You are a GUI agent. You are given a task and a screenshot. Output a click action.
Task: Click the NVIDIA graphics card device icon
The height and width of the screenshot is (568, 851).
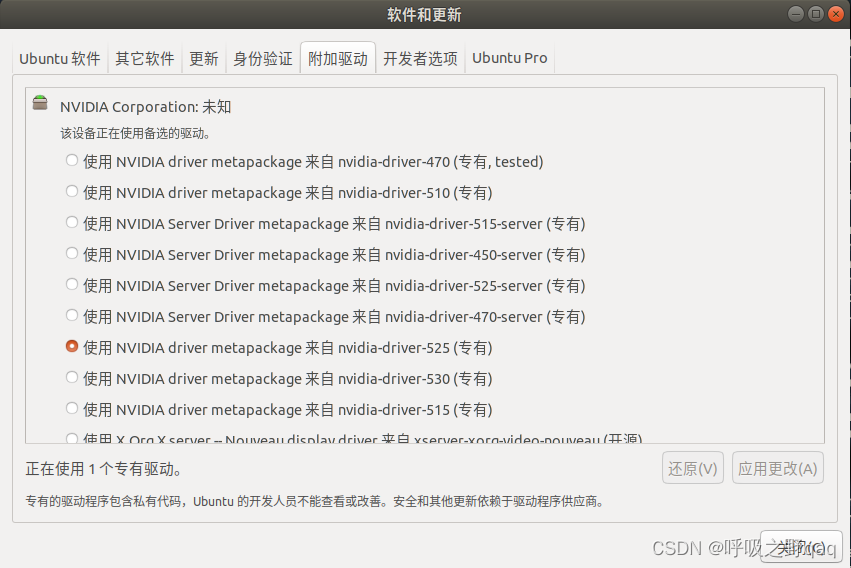point(40,103)
